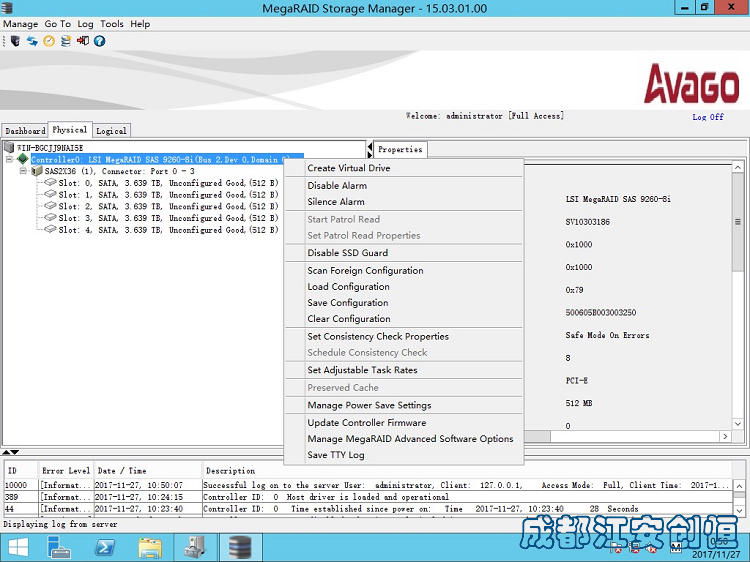
Task: Collapse the SAS2X36 enclosure node
Action: click(23, 171)
